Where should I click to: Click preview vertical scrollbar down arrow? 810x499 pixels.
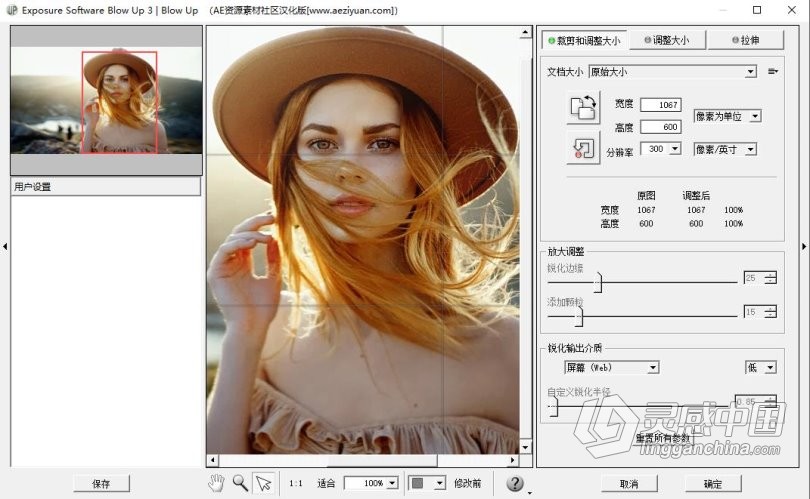(x=525, y=447)
